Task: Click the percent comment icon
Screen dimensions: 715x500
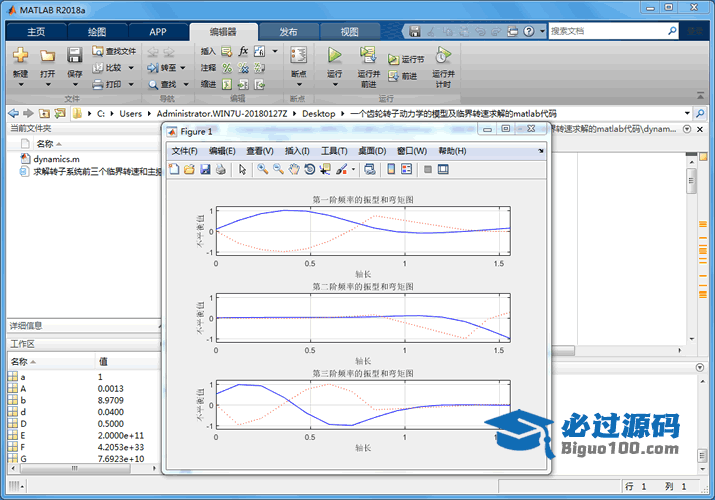Action: pos(227,68)
